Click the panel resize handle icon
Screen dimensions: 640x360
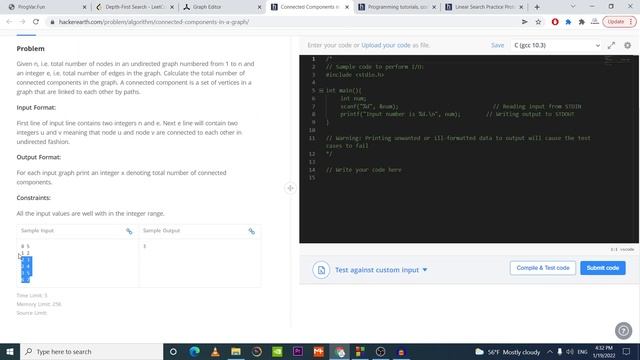pos(290,188)
